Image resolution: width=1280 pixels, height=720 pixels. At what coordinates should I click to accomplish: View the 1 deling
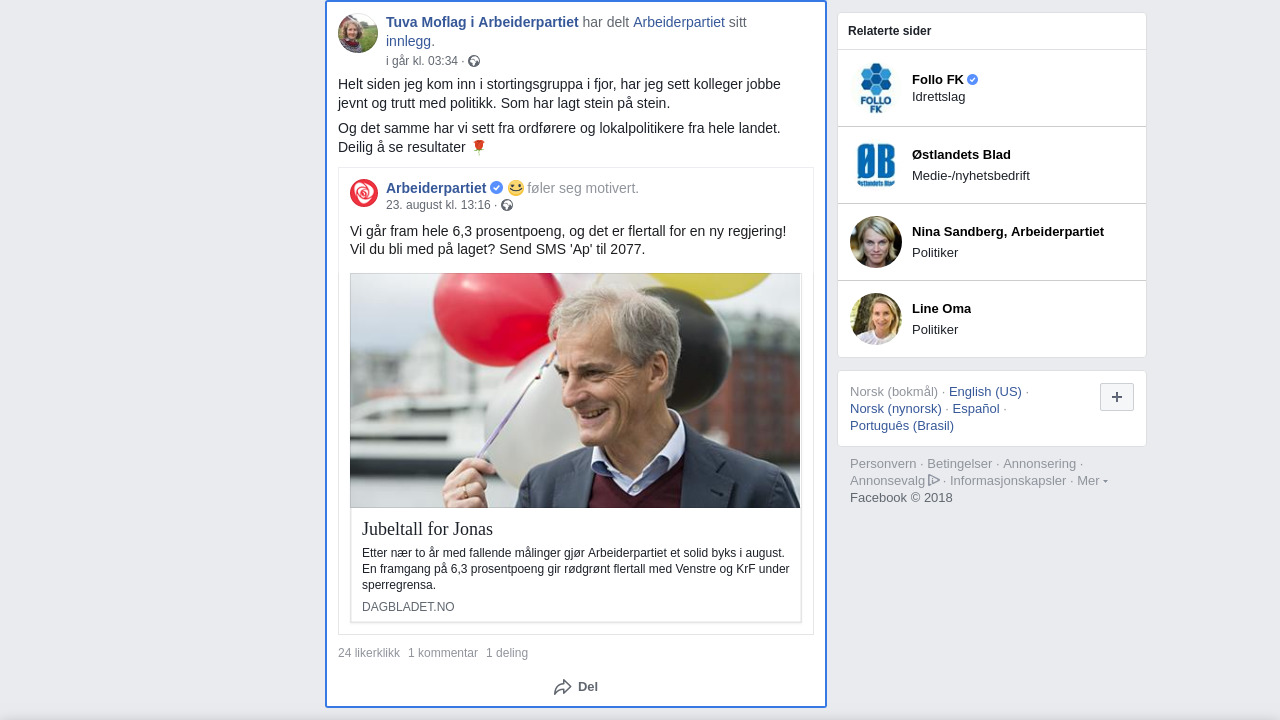(507, 653)
